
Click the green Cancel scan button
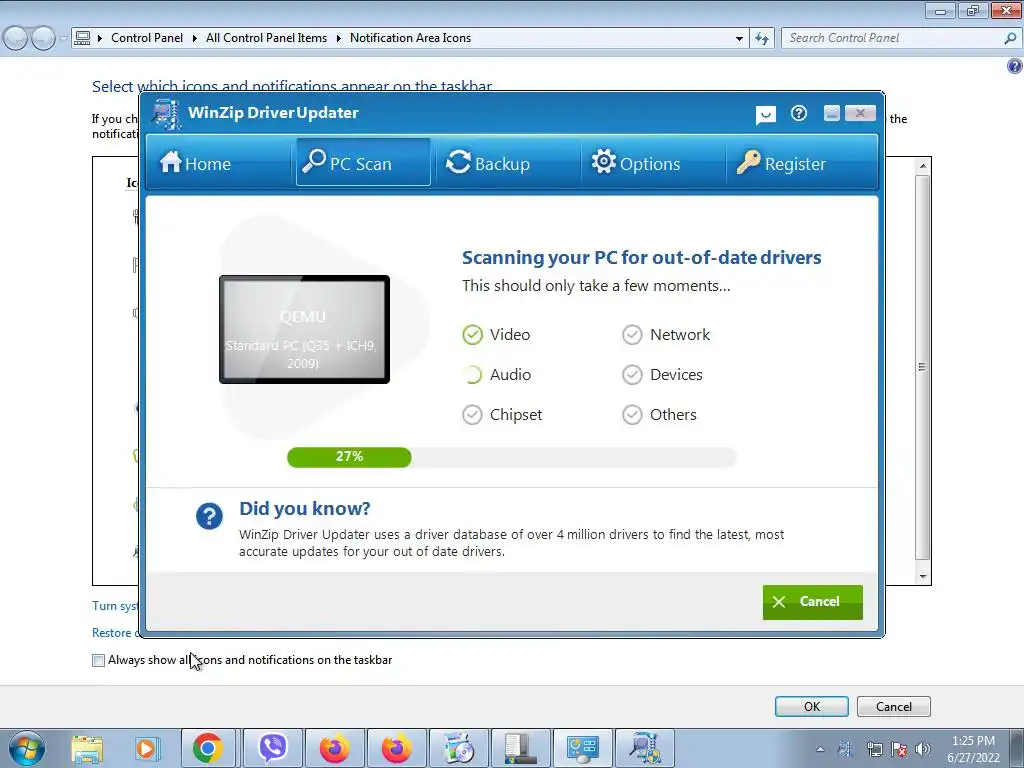point(812,602)
